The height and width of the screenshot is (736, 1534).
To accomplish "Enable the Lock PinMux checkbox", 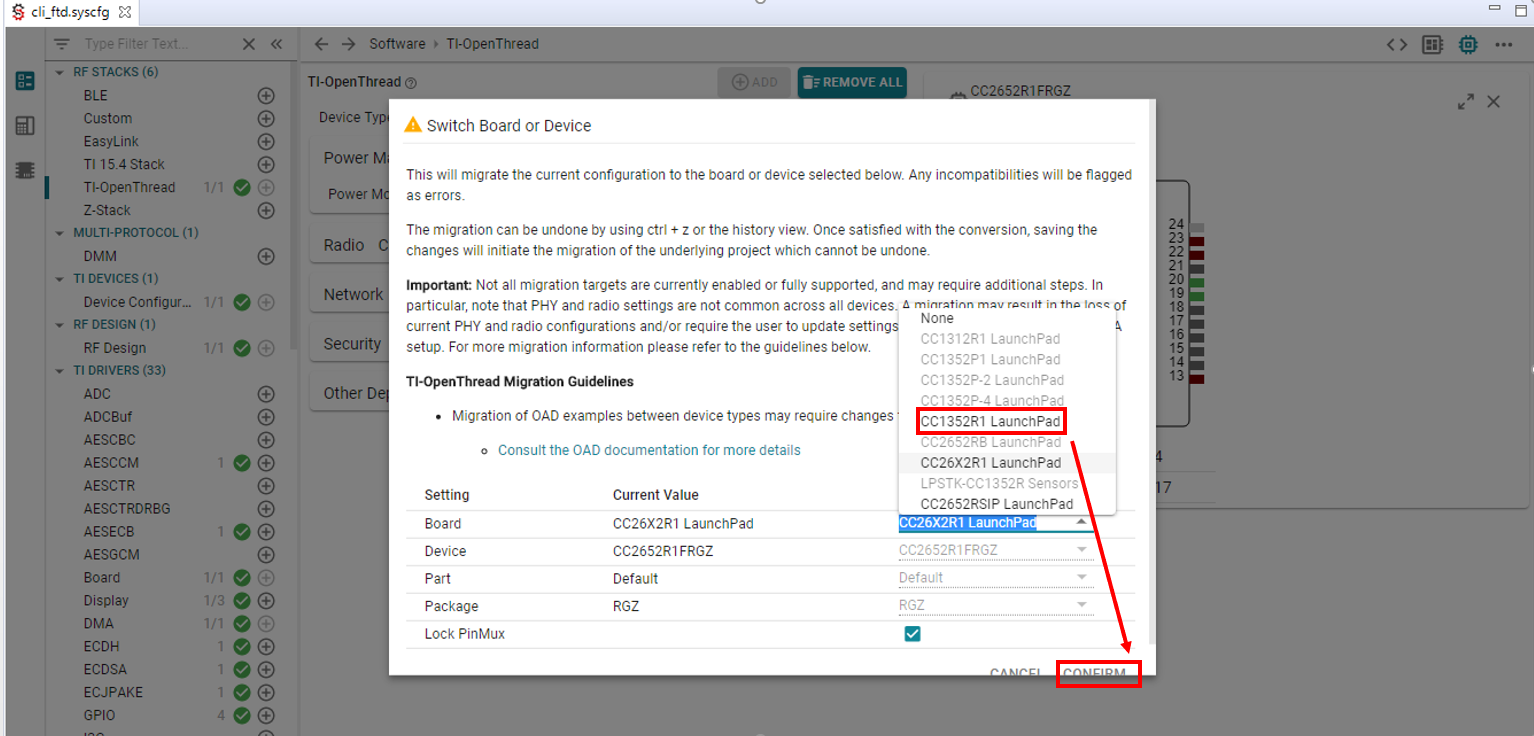I will (912, 633).
